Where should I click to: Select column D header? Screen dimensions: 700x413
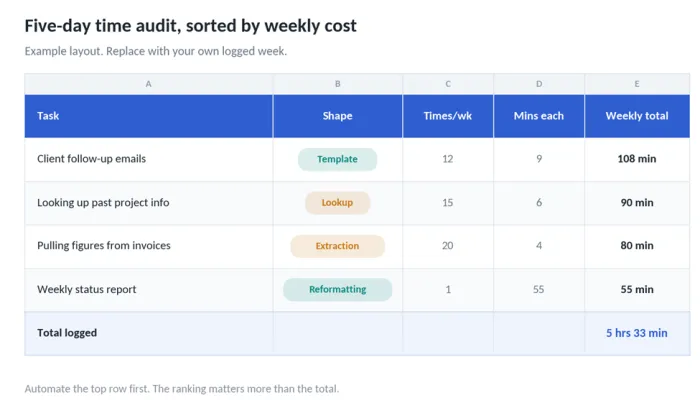click(539, 84)
